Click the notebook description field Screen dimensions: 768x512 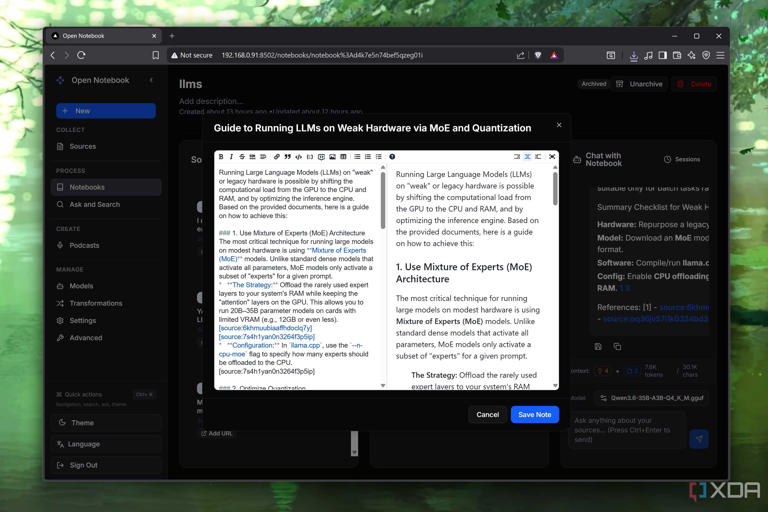(x=211, y=101)
